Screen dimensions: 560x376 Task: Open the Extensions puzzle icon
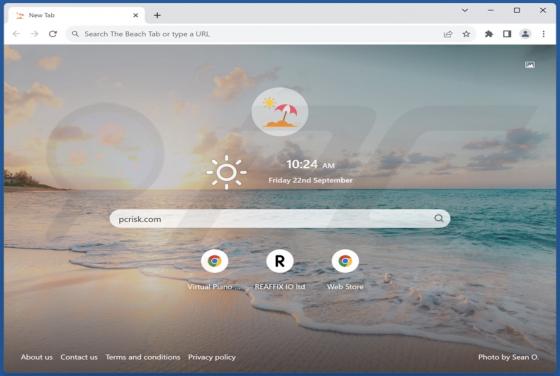(489, 34)
